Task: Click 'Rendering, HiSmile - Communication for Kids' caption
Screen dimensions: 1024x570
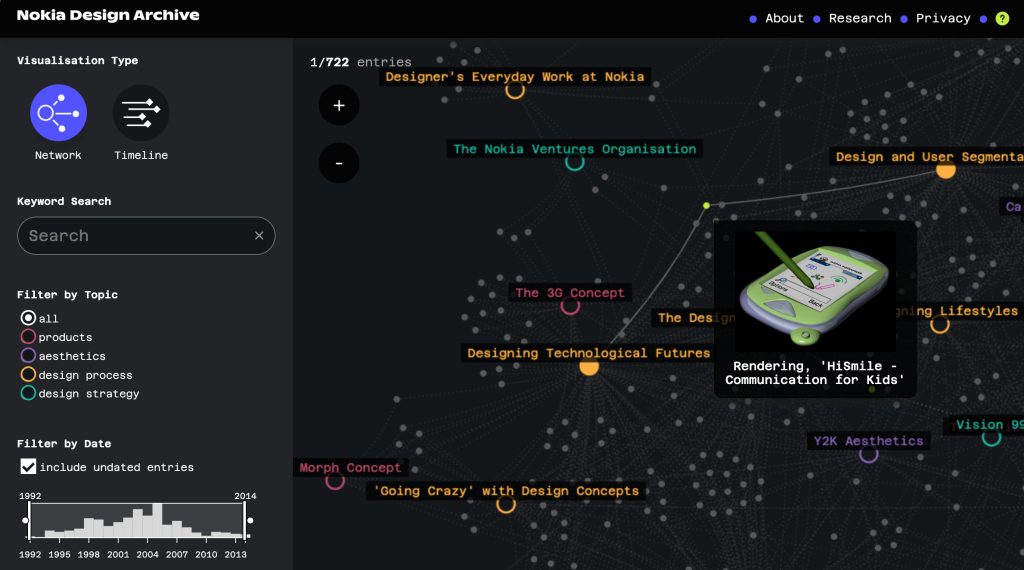Action: coord(814,373)
